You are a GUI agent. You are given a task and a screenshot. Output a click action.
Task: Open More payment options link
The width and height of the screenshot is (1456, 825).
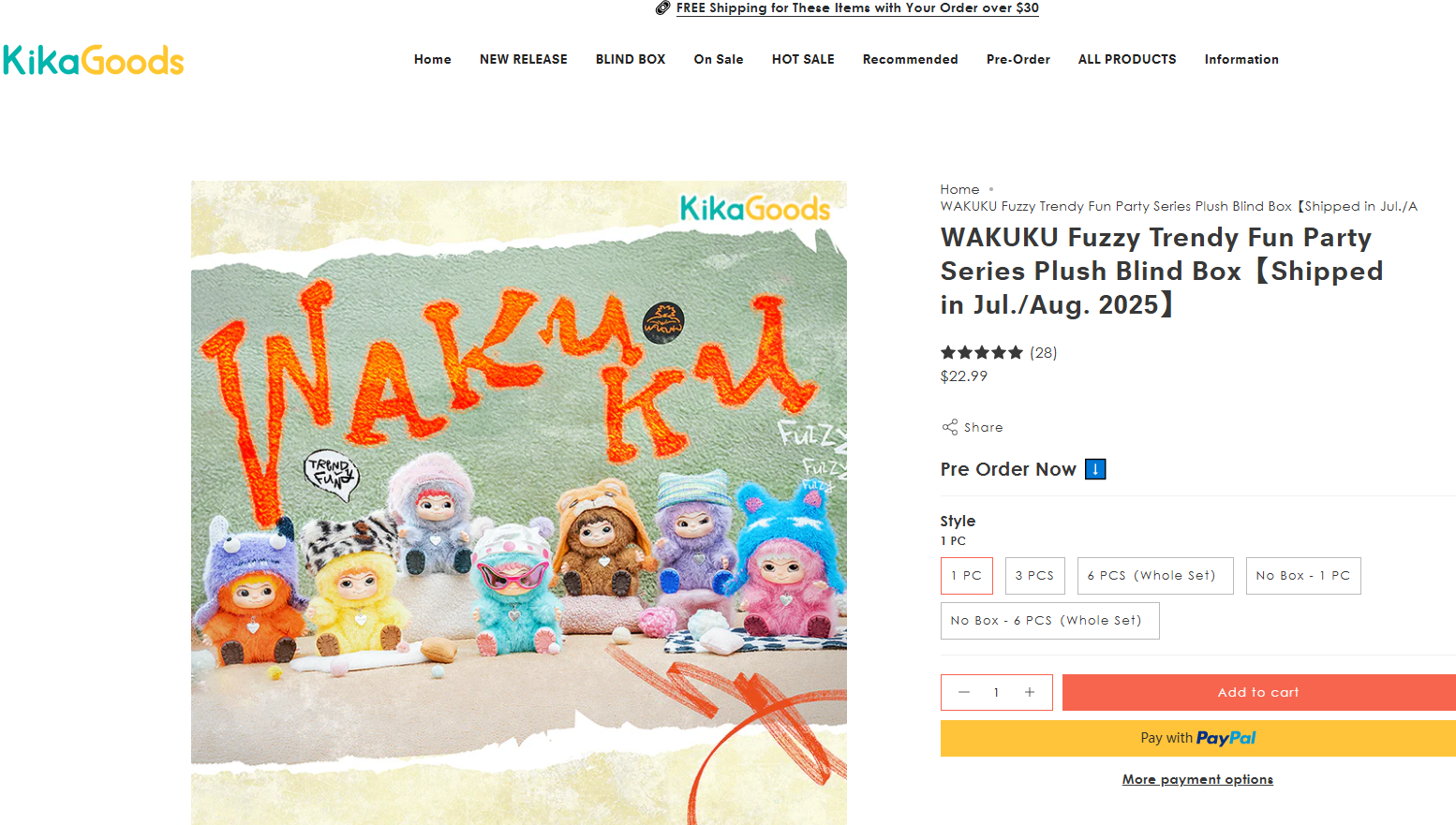click(1197, 779)
